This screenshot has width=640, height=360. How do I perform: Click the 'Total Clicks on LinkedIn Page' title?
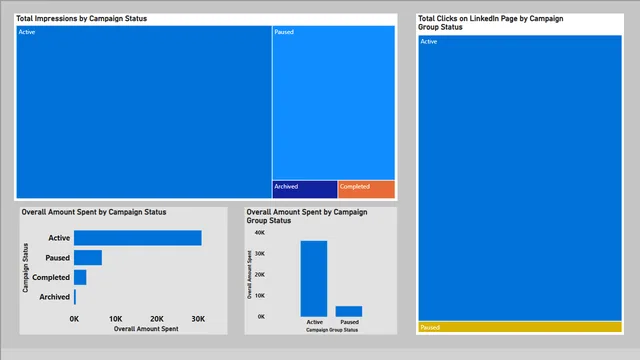point(490,23)
